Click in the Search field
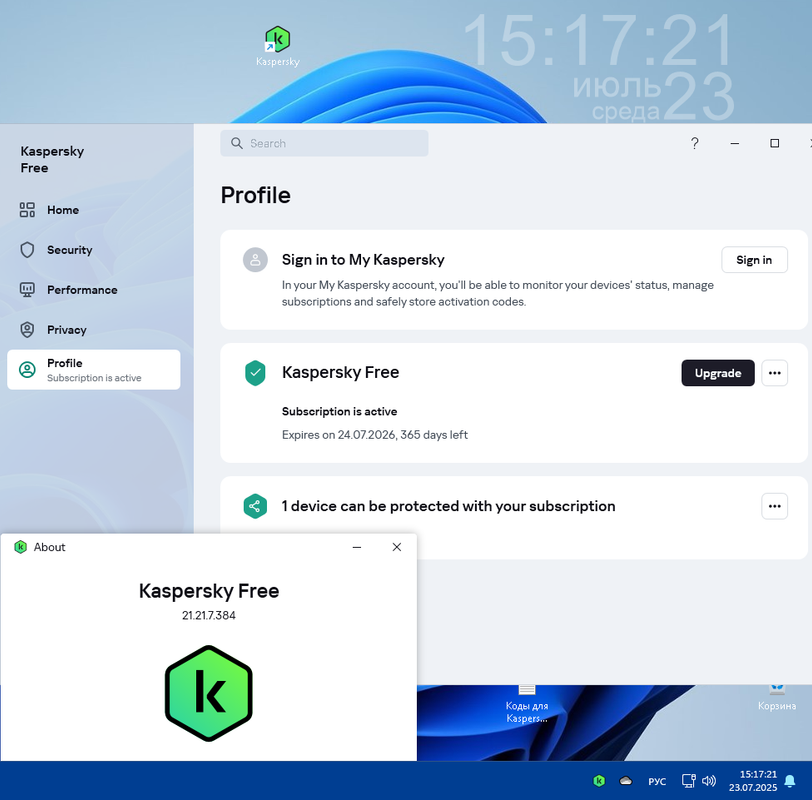Screen dimensions: 812x800 pos(324,143)
